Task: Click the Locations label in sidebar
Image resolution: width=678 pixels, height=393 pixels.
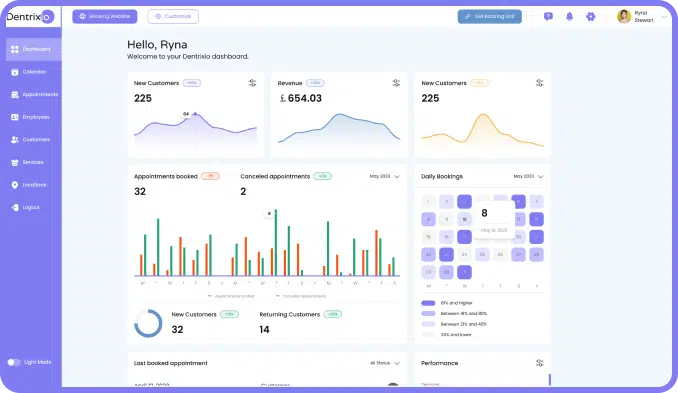Action: (35, 185)
